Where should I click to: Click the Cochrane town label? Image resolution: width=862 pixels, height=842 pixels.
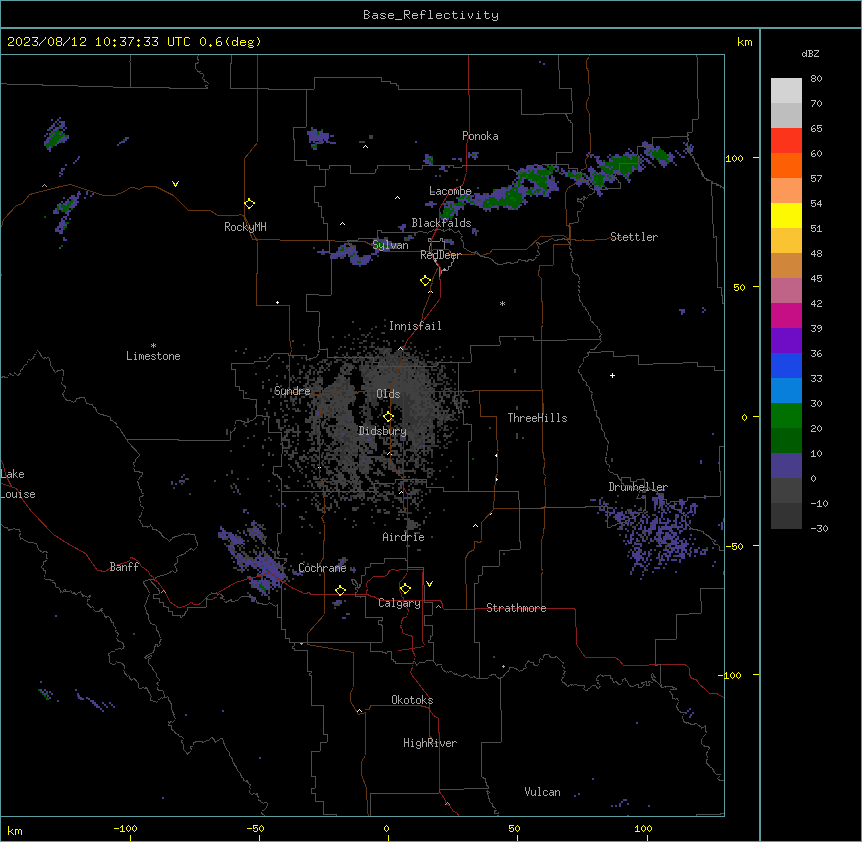click(x=322, y=568)
